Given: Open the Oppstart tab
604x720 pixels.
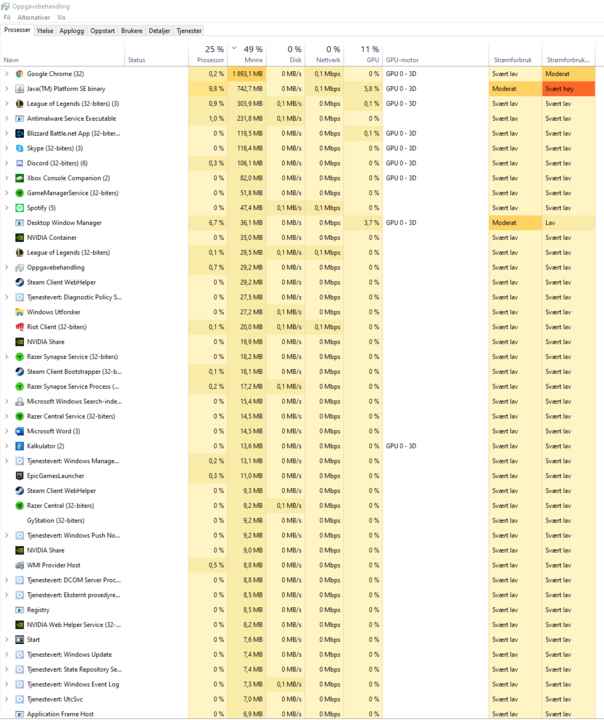Looking at the screenshot, I should pyautogui.click(x=102, y=31).
